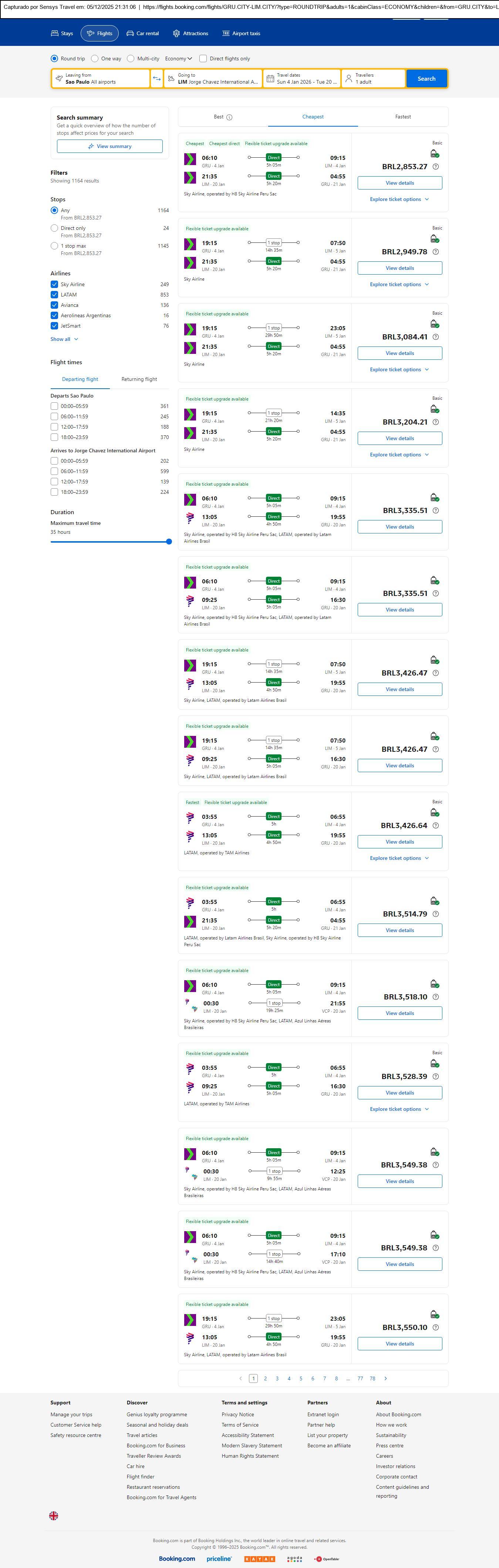Click the calendar icon in Travel dates
Viewport: 499px width, 1568px height.
point(270,78)
